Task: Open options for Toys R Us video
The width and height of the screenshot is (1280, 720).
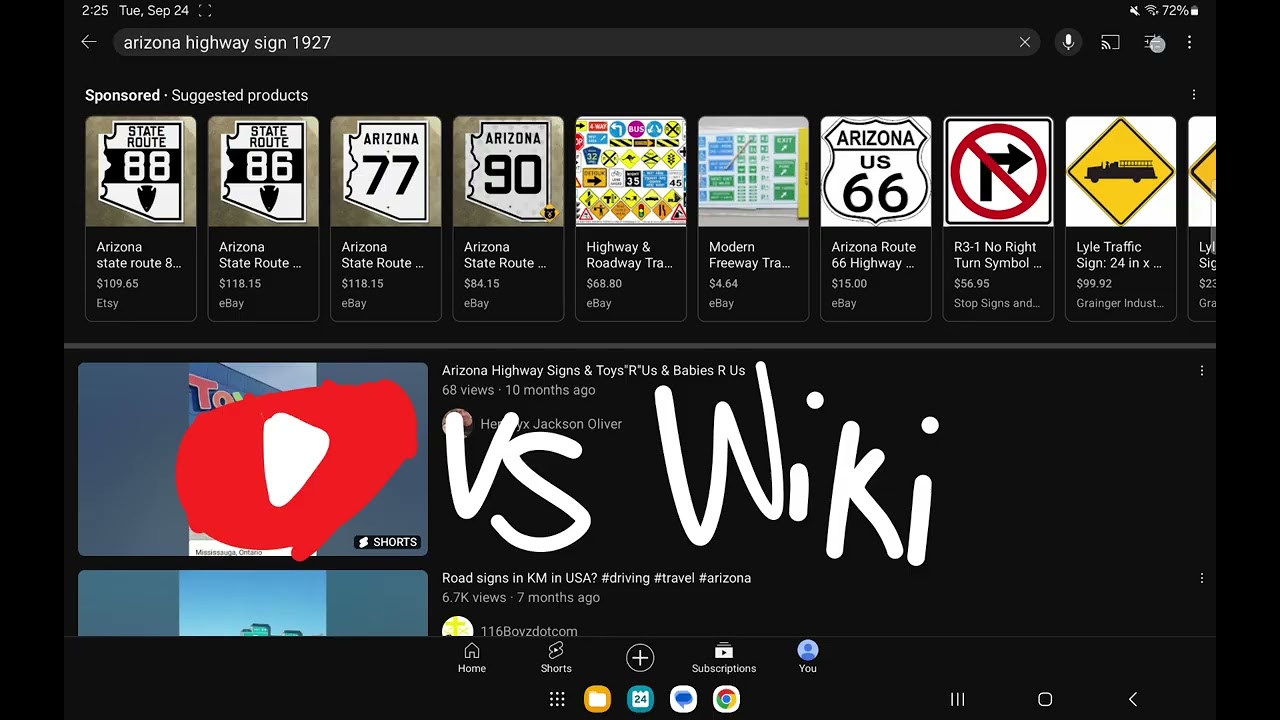Action: tap(1201, 371)
